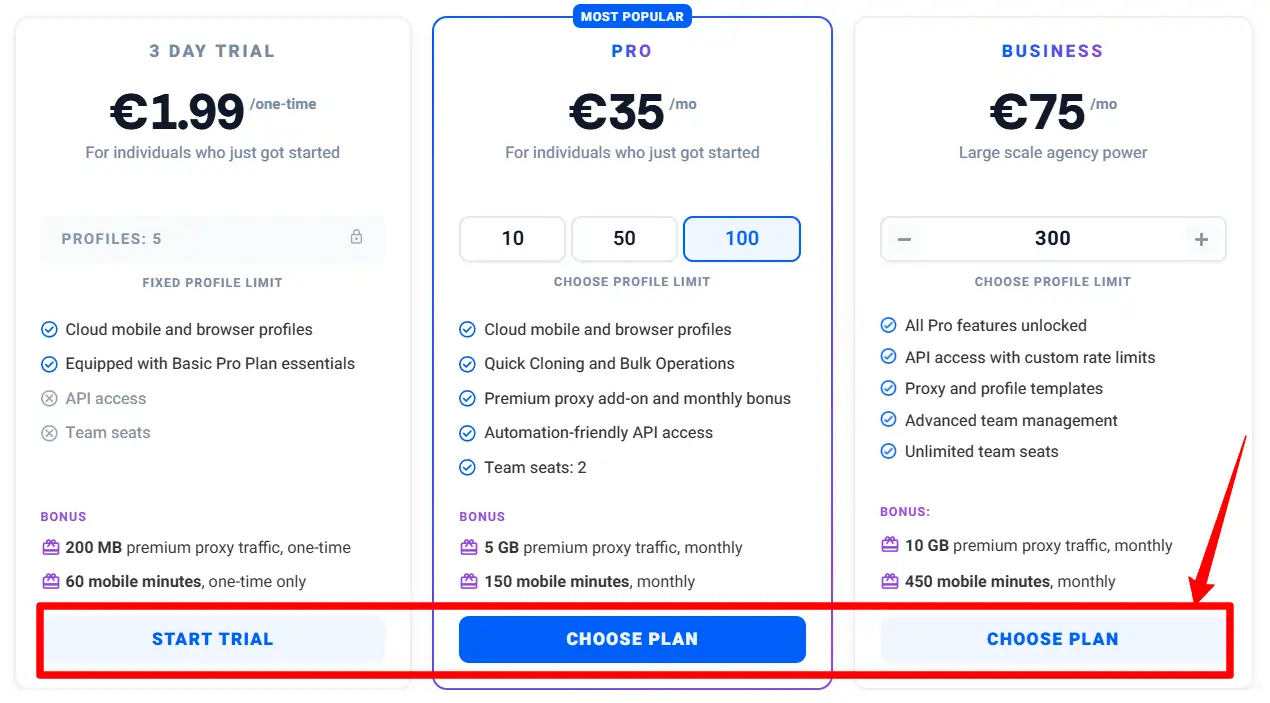
Task: Click the gift icon beside 5 GB
Action: 468,548
